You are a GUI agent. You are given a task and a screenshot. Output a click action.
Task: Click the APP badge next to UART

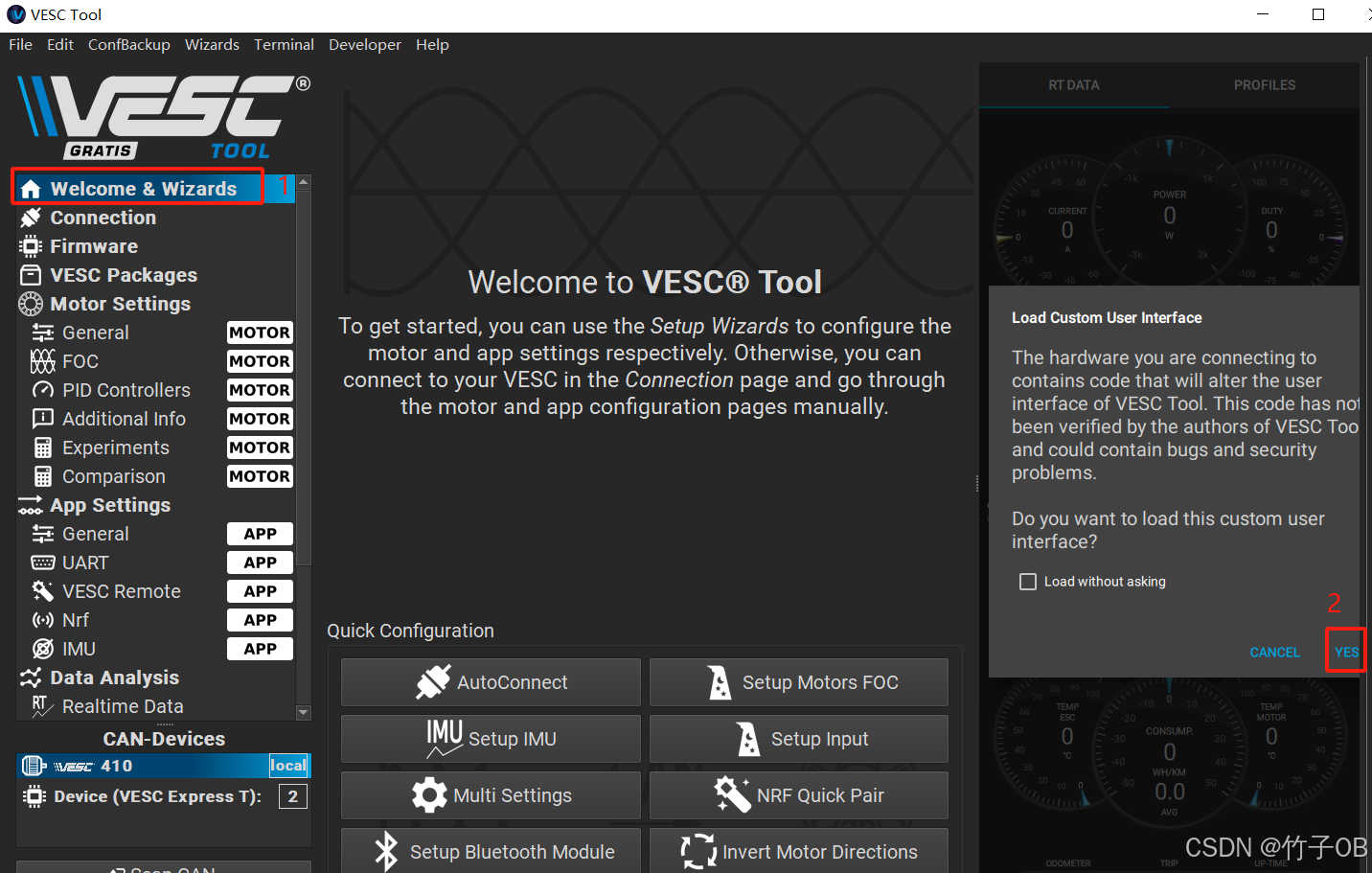click(260, 563)
